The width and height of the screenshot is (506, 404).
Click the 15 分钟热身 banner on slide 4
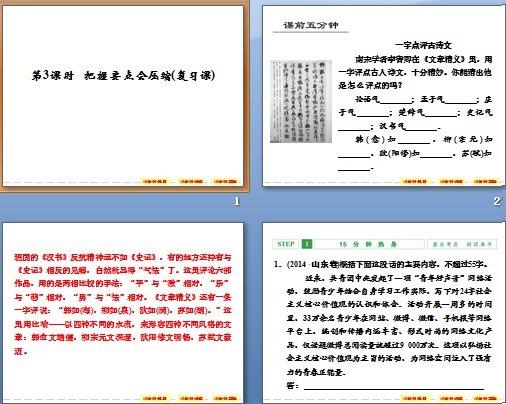click(x=369, y=244)
